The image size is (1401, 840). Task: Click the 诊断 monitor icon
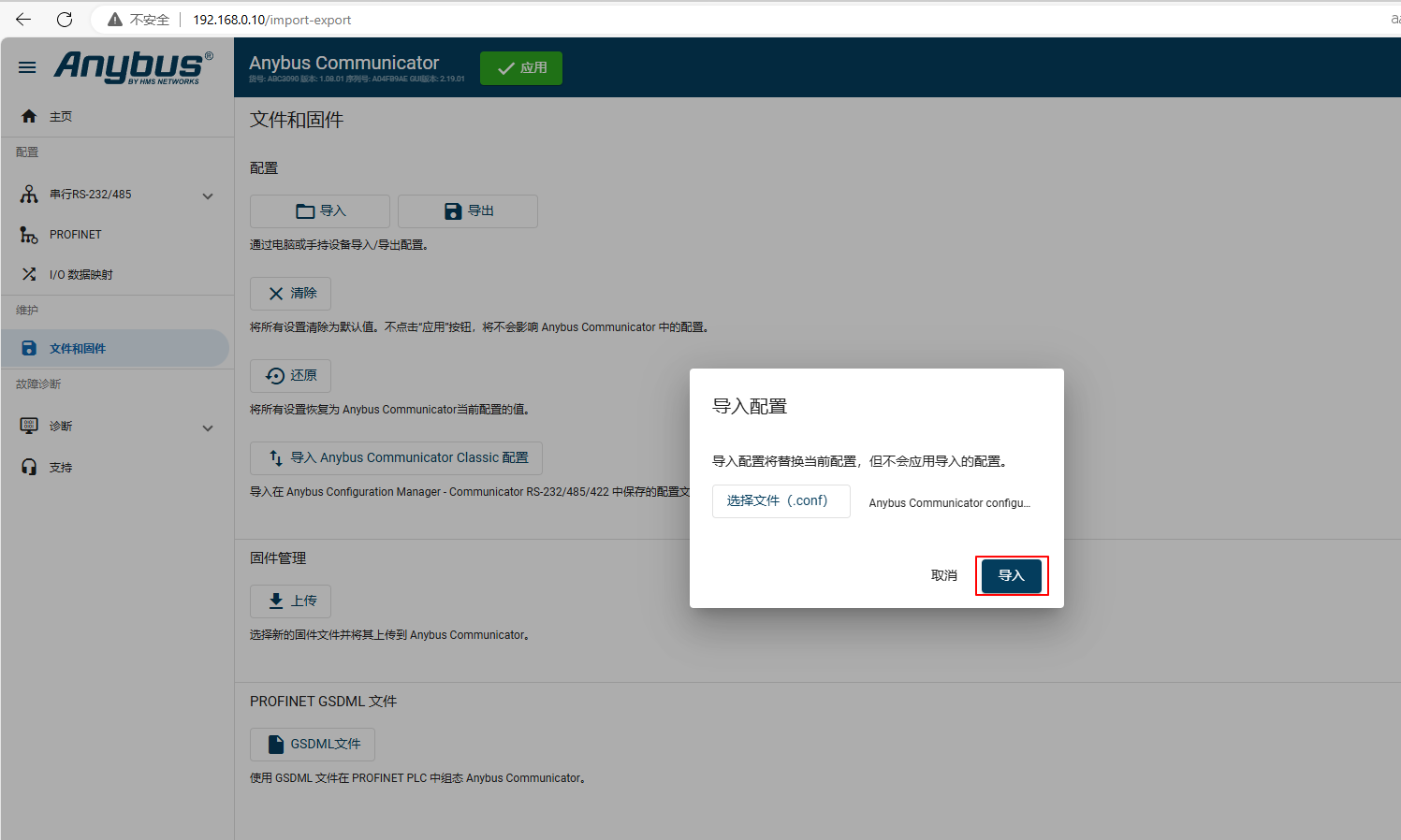(x=29, y=426)
